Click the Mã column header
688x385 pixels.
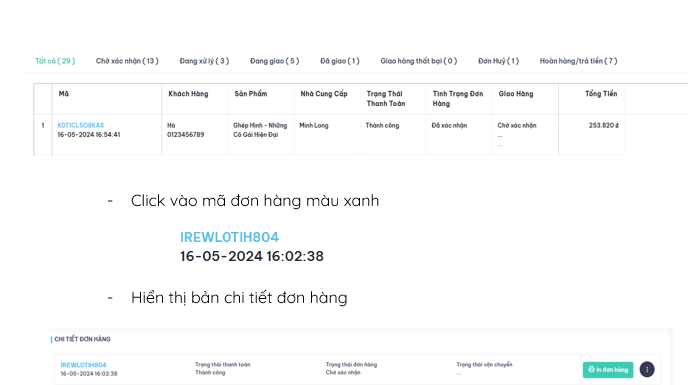pyautogui.click(x=64, y=94)
